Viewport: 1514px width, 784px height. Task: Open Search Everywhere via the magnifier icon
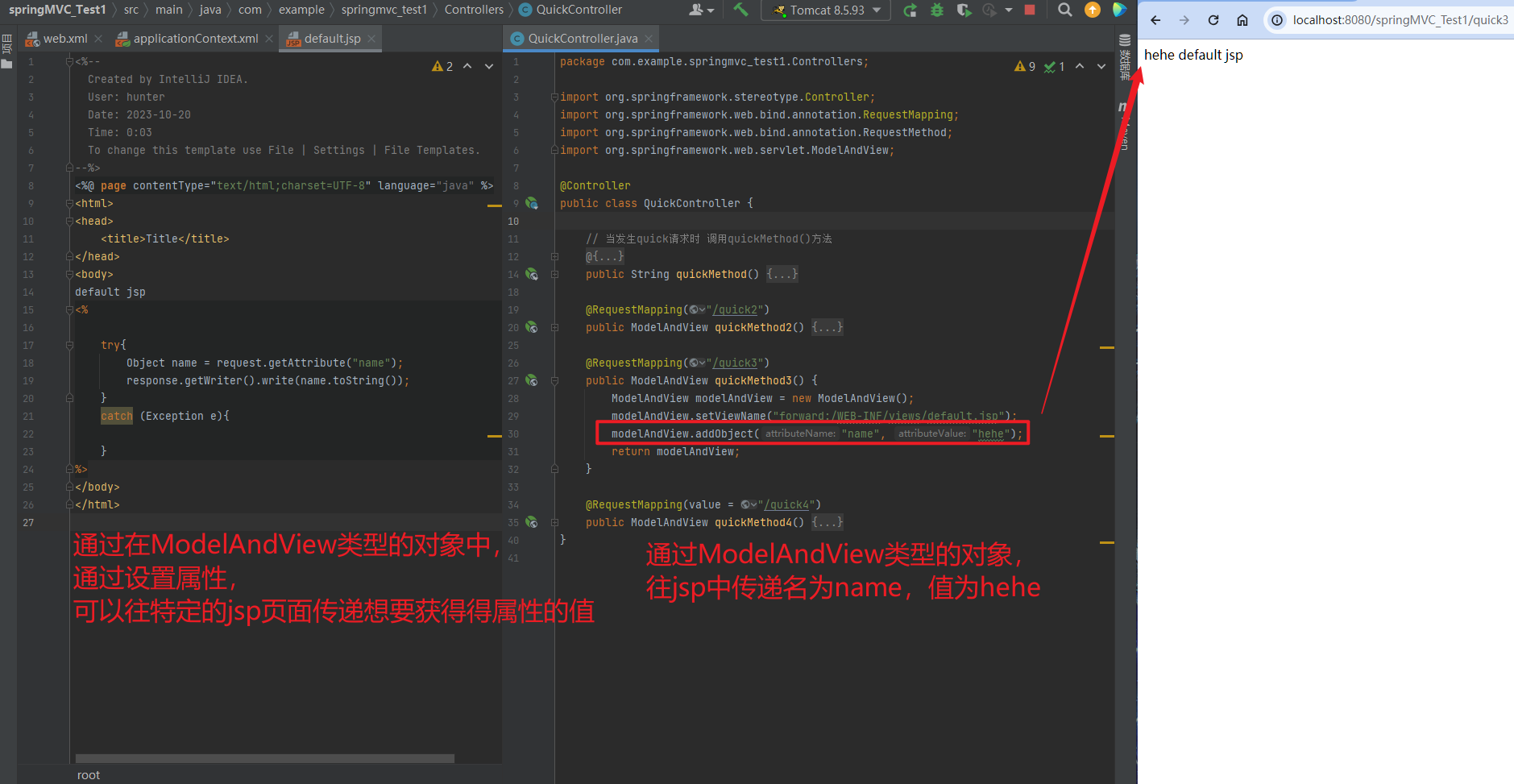(1064, 10)
